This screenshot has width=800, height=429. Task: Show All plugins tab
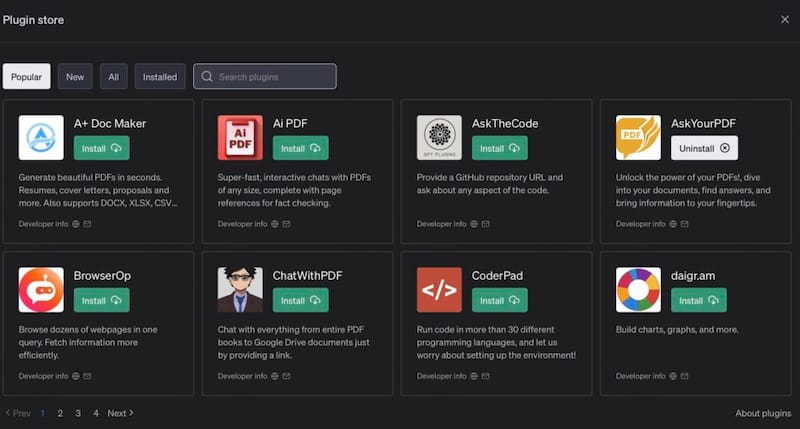(114, 77)
